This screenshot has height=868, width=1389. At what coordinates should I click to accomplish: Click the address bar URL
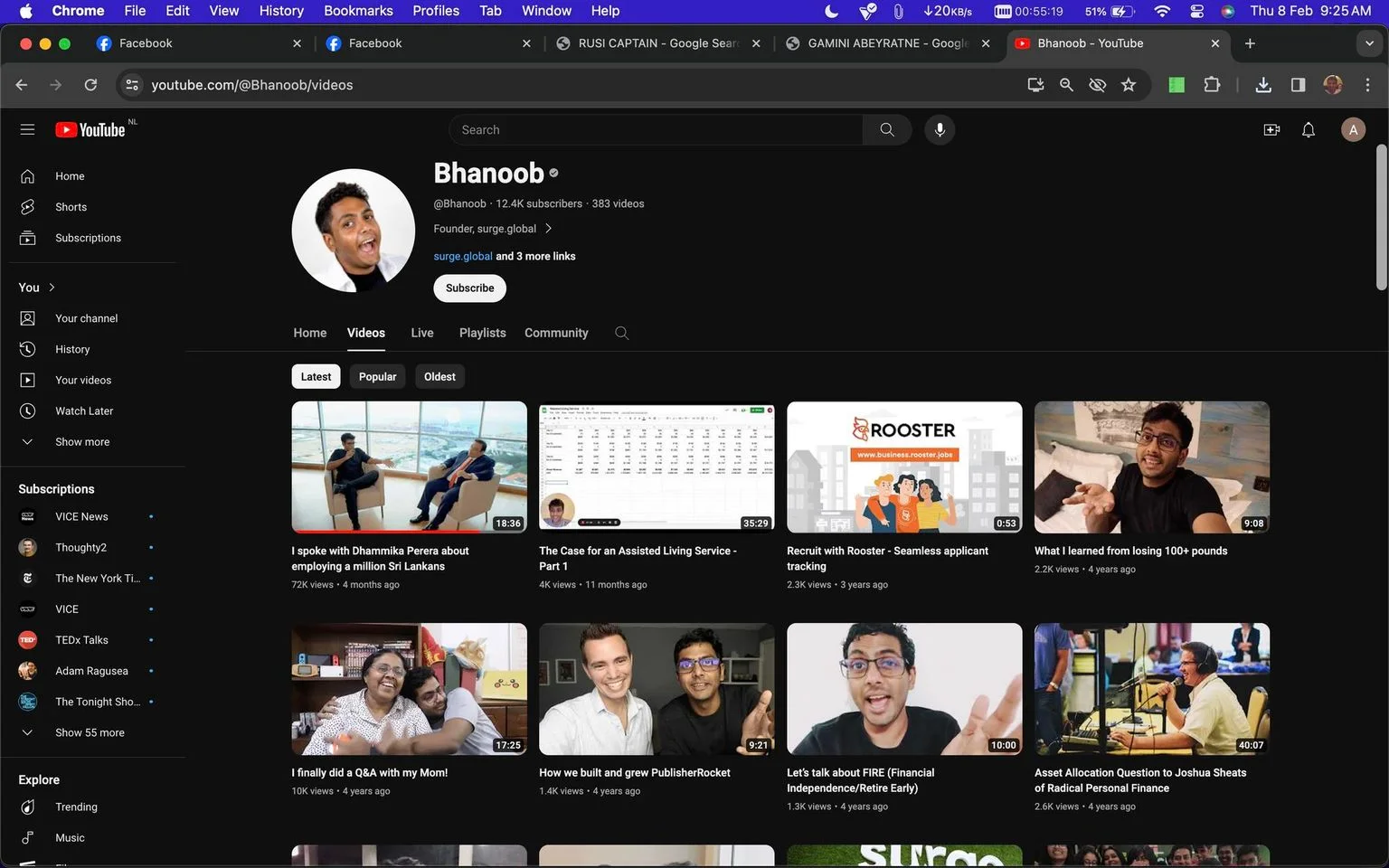252,84
